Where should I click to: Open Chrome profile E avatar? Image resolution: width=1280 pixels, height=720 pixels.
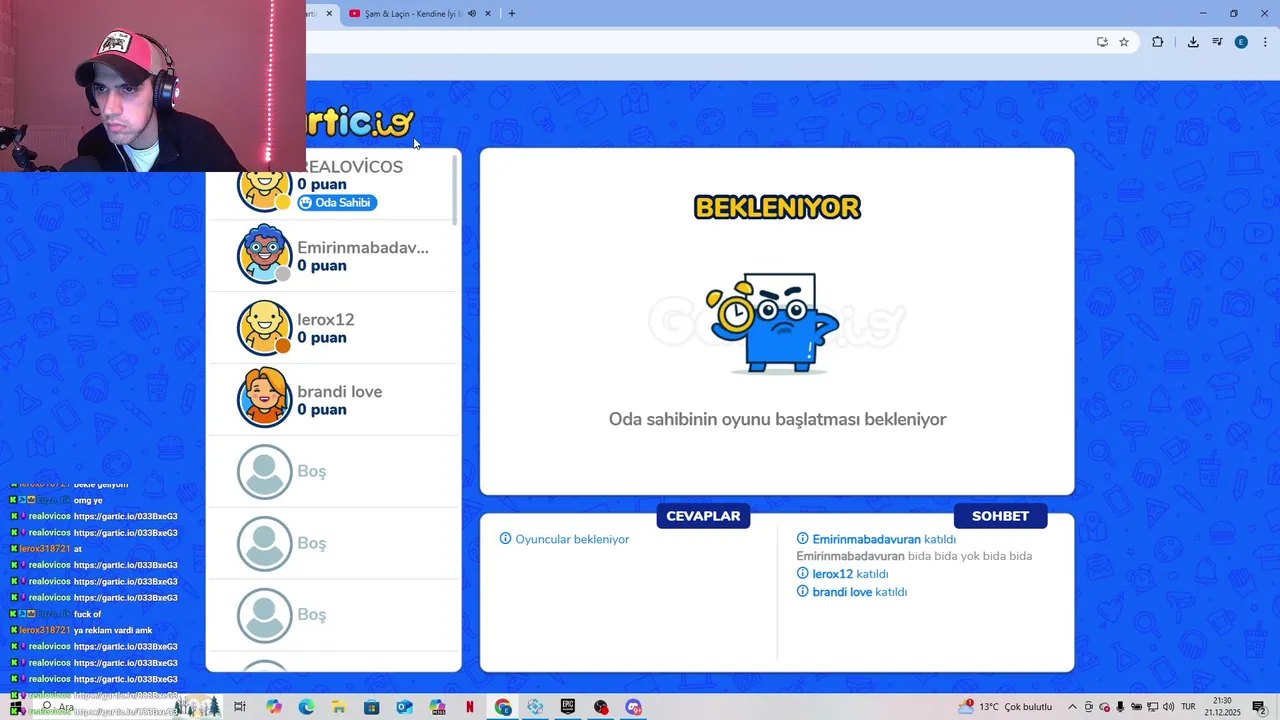point(1241,42)
